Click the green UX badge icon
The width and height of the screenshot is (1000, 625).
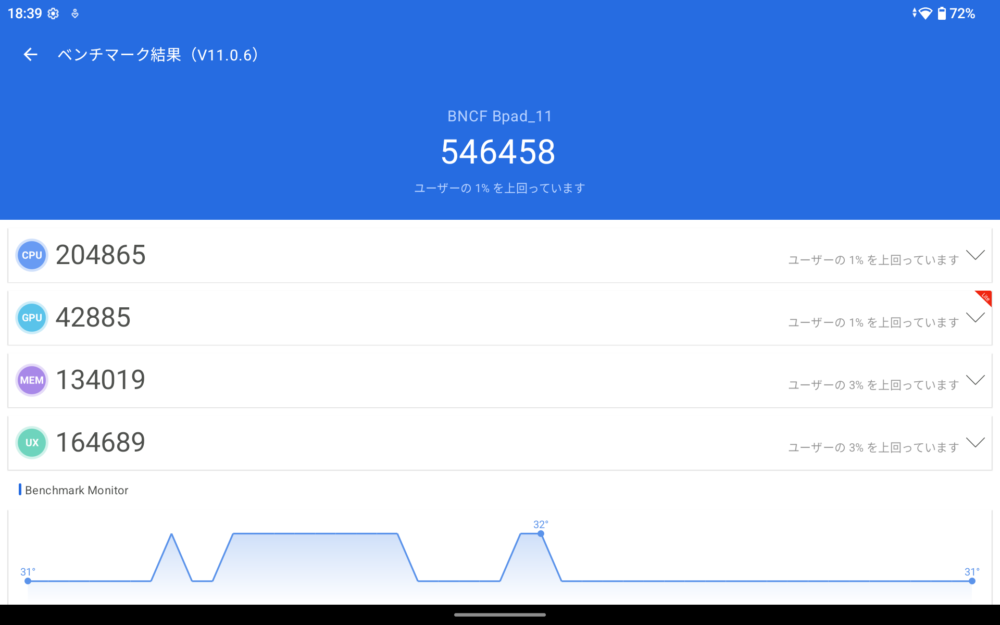32,442
